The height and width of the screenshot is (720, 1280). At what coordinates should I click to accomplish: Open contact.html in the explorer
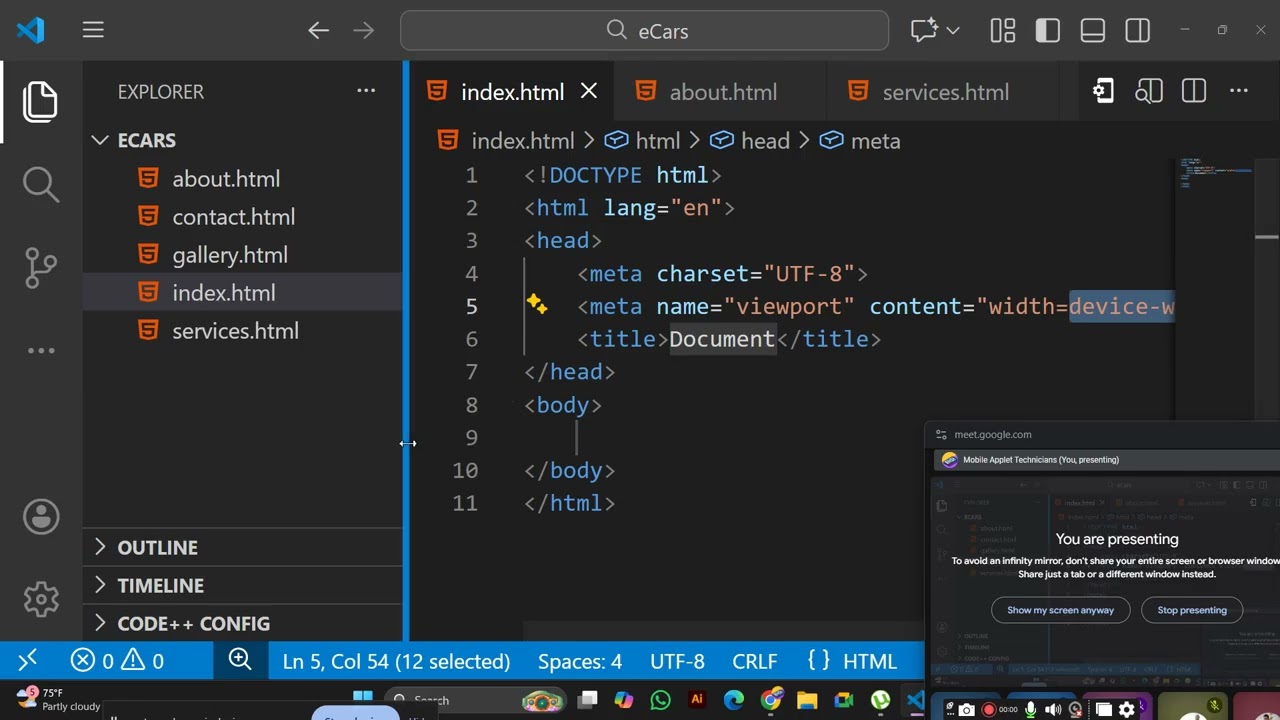[x=242, y=217]
